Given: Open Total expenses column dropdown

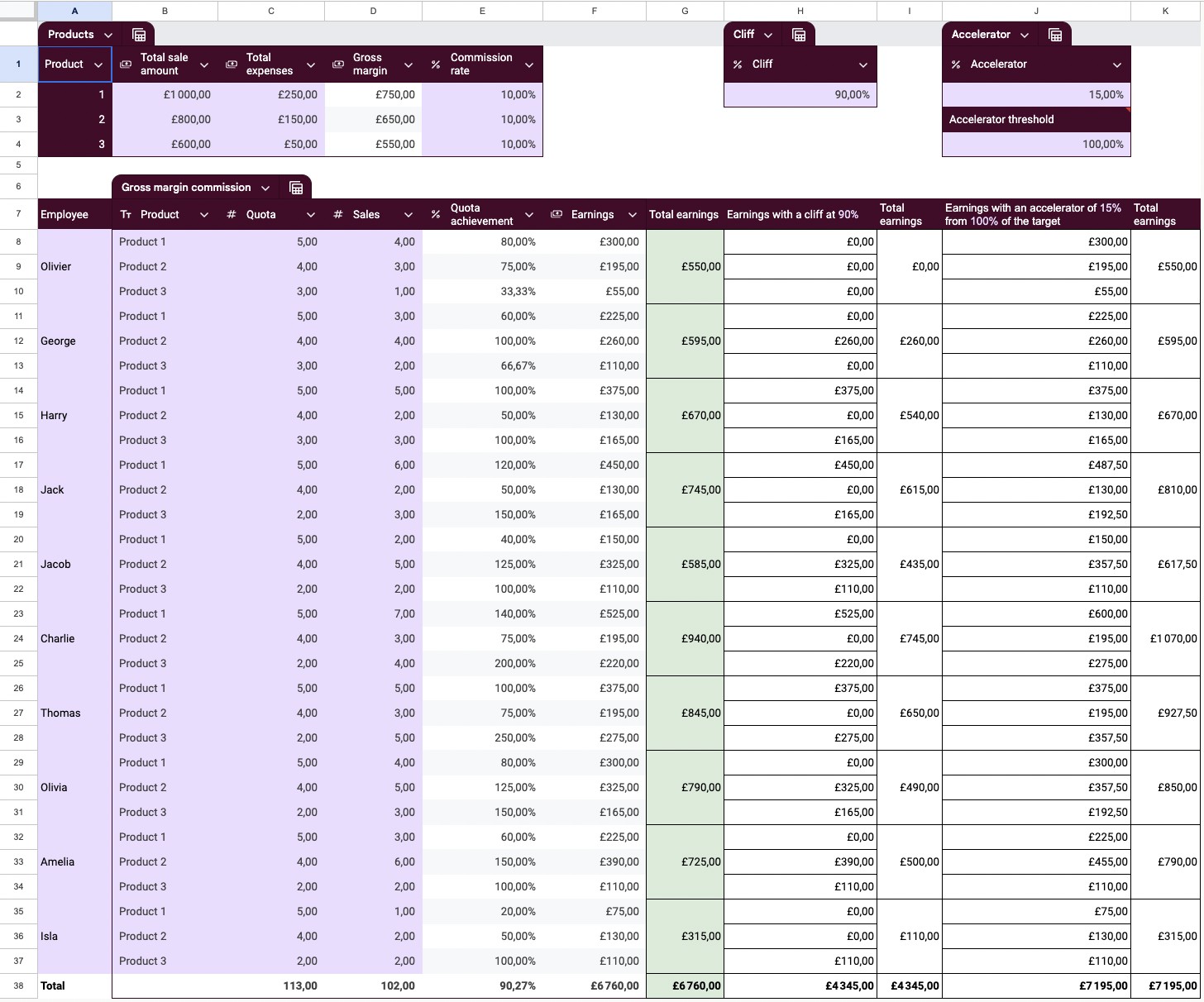Looking at the screenshot, I should (311, 65).
